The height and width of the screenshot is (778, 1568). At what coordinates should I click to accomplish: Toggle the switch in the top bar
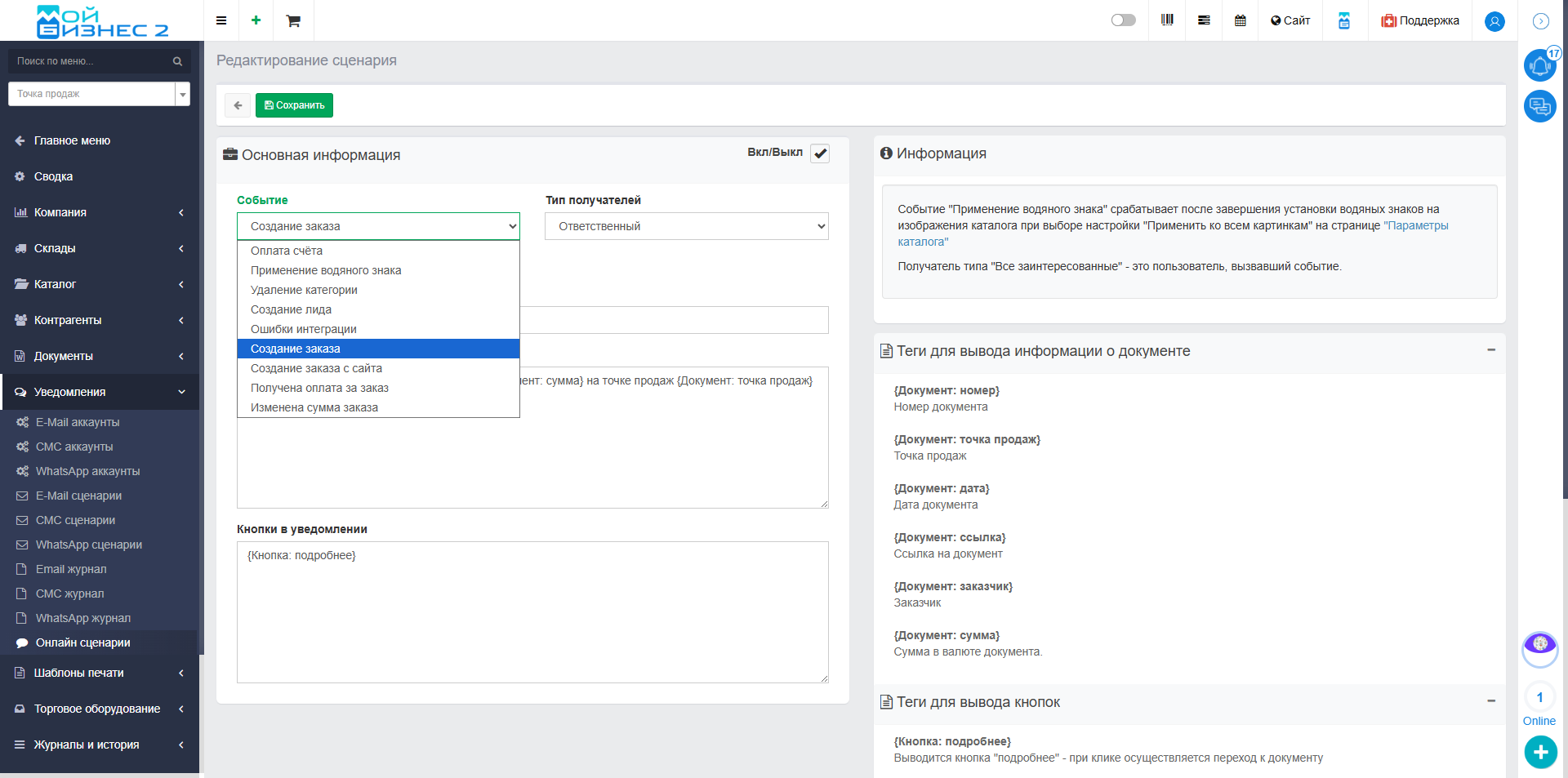pyautogui.click(x=1123, y=20)
